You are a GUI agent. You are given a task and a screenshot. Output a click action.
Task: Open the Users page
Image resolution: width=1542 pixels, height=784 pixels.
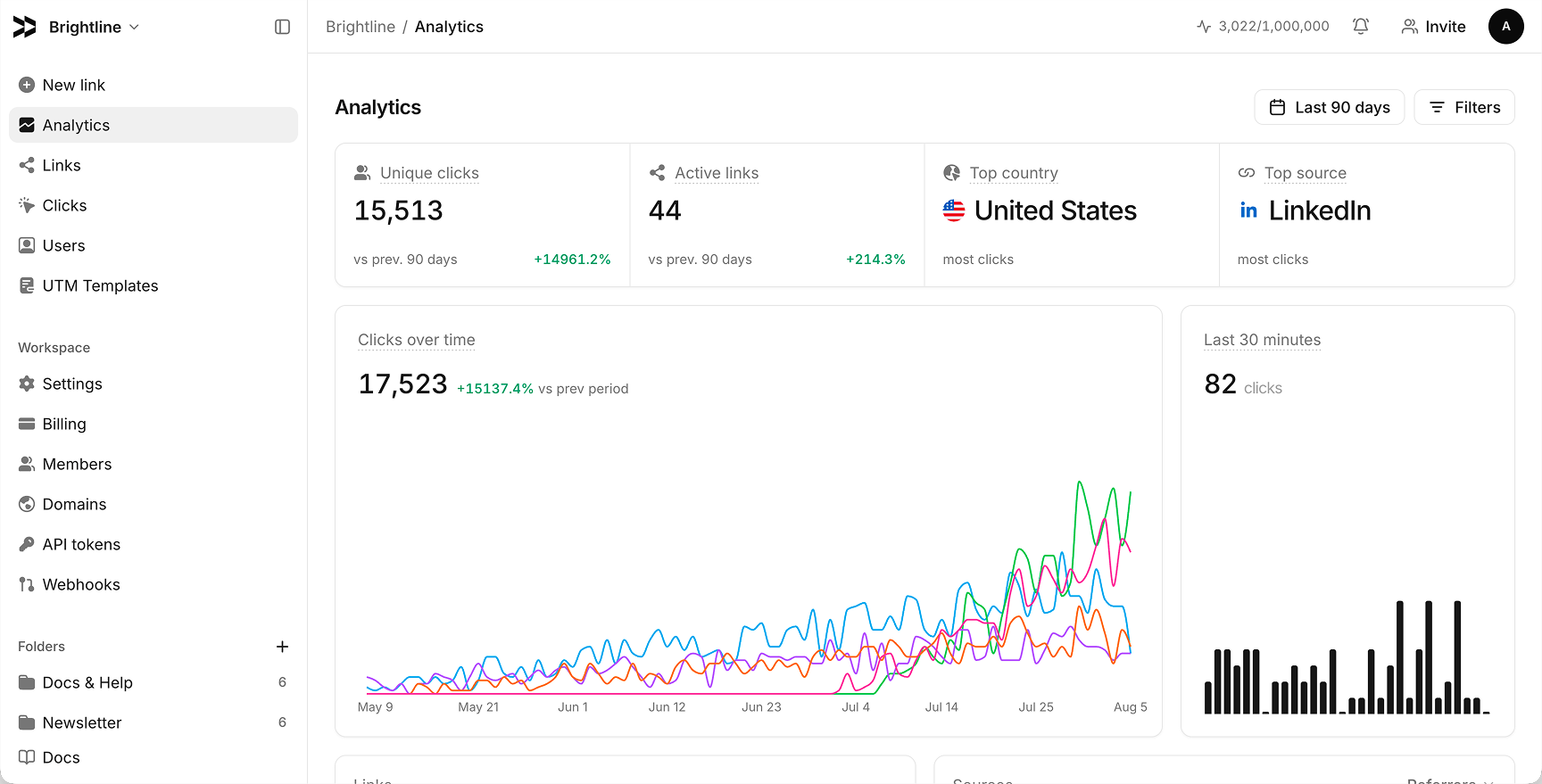(x=153, y=245)
